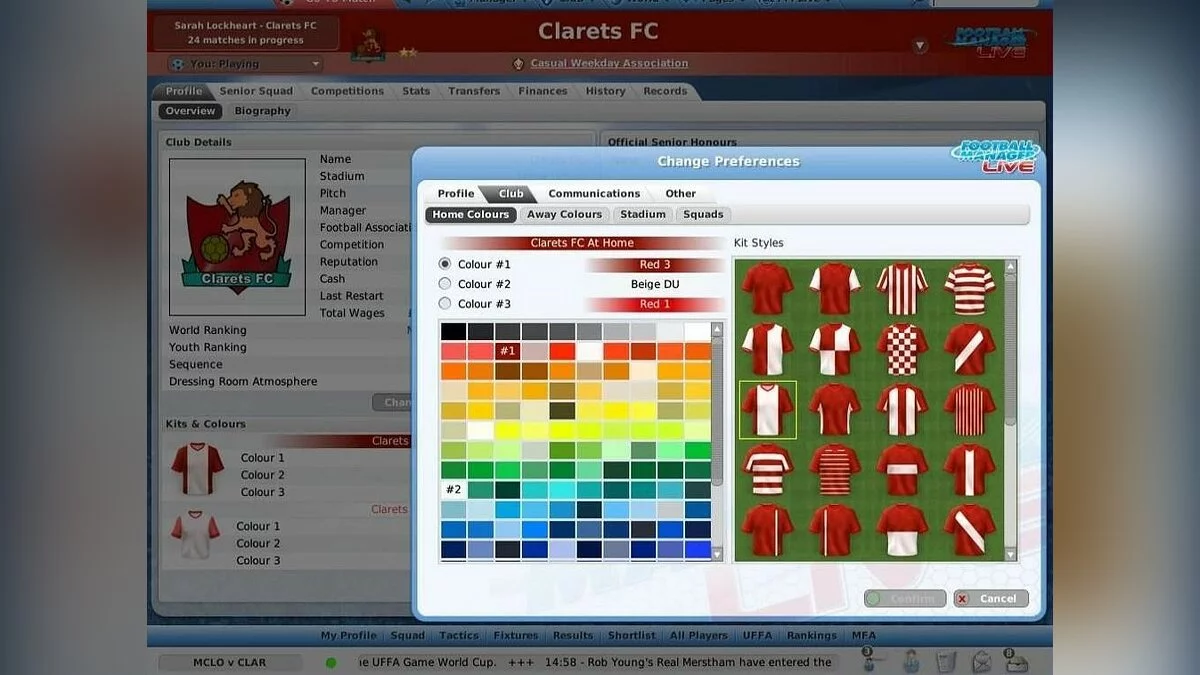
Task: Click the colour palette scrollbar down arrow
Action: point(717,554)
